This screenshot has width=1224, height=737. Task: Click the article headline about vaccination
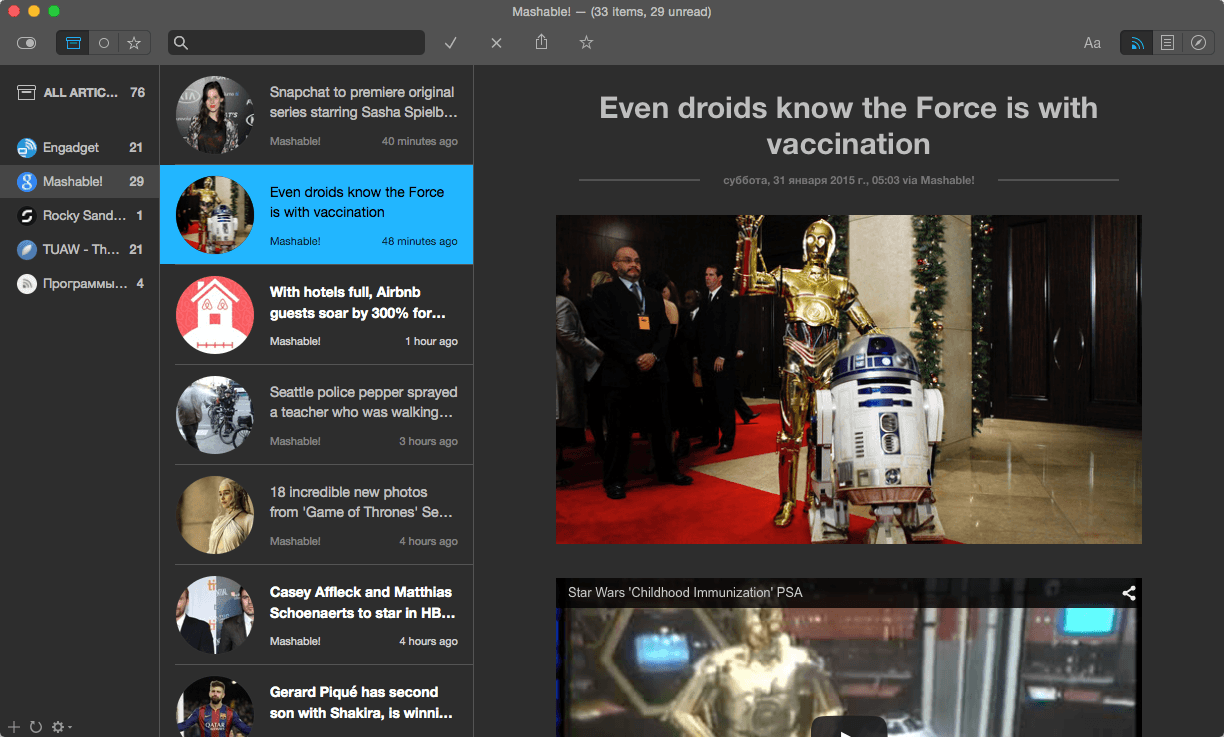coord(848,126)
